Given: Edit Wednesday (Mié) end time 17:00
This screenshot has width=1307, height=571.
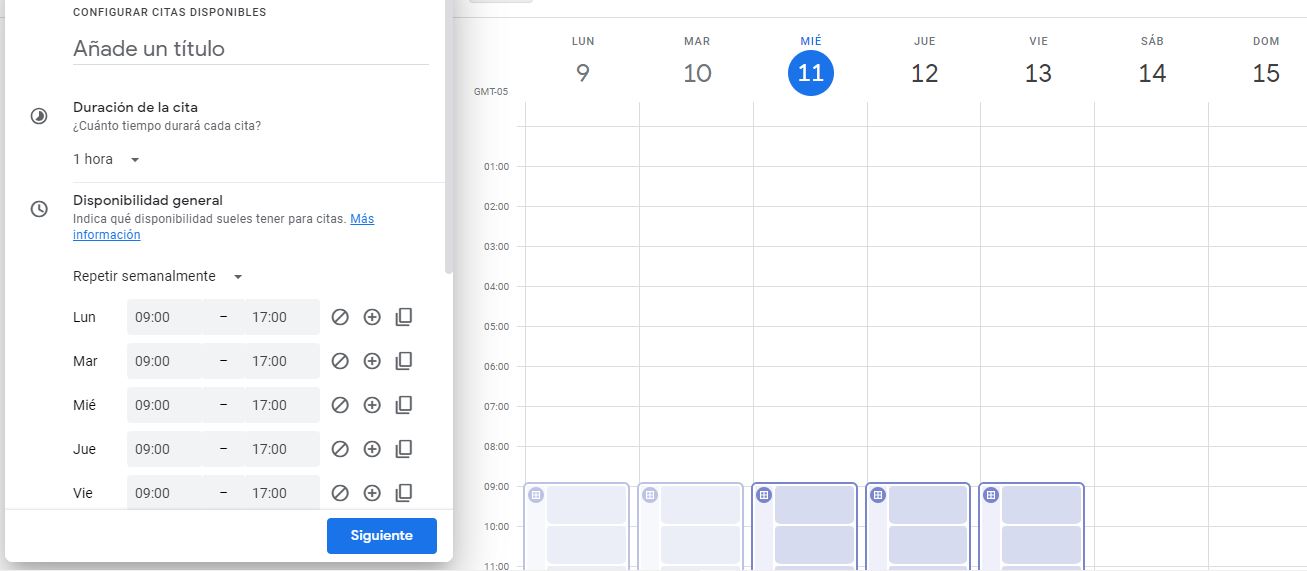Looking at the screenshot, I should 282,405.
